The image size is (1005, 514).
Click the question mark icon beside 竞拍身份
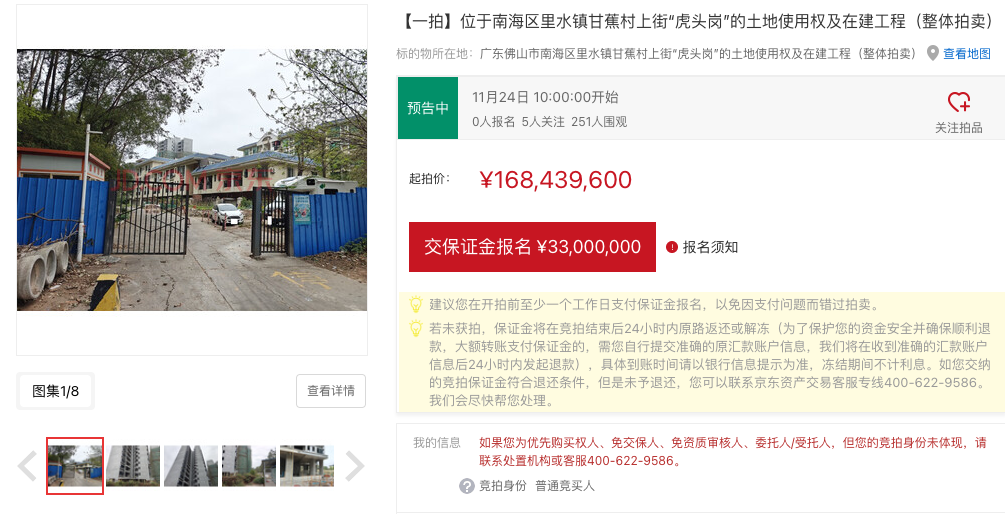point(467,486)
